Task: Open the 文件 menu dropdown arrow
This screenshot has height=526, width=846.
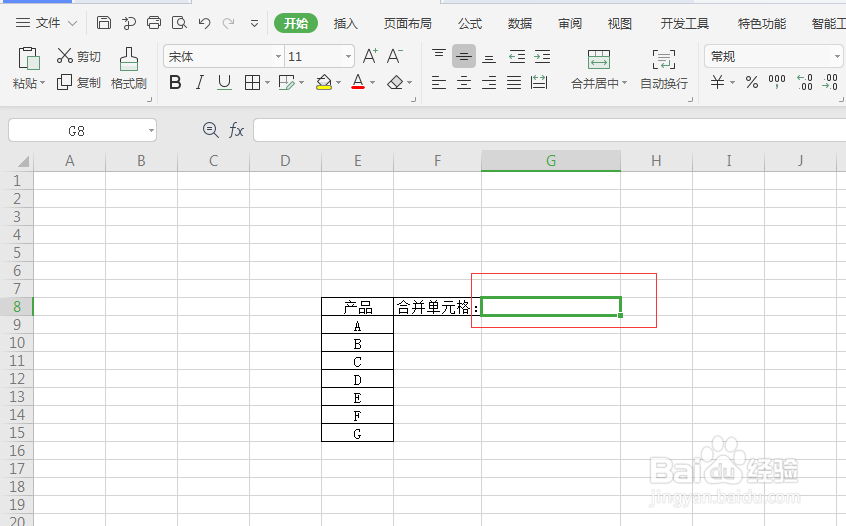Action: [x=72, y=23]
